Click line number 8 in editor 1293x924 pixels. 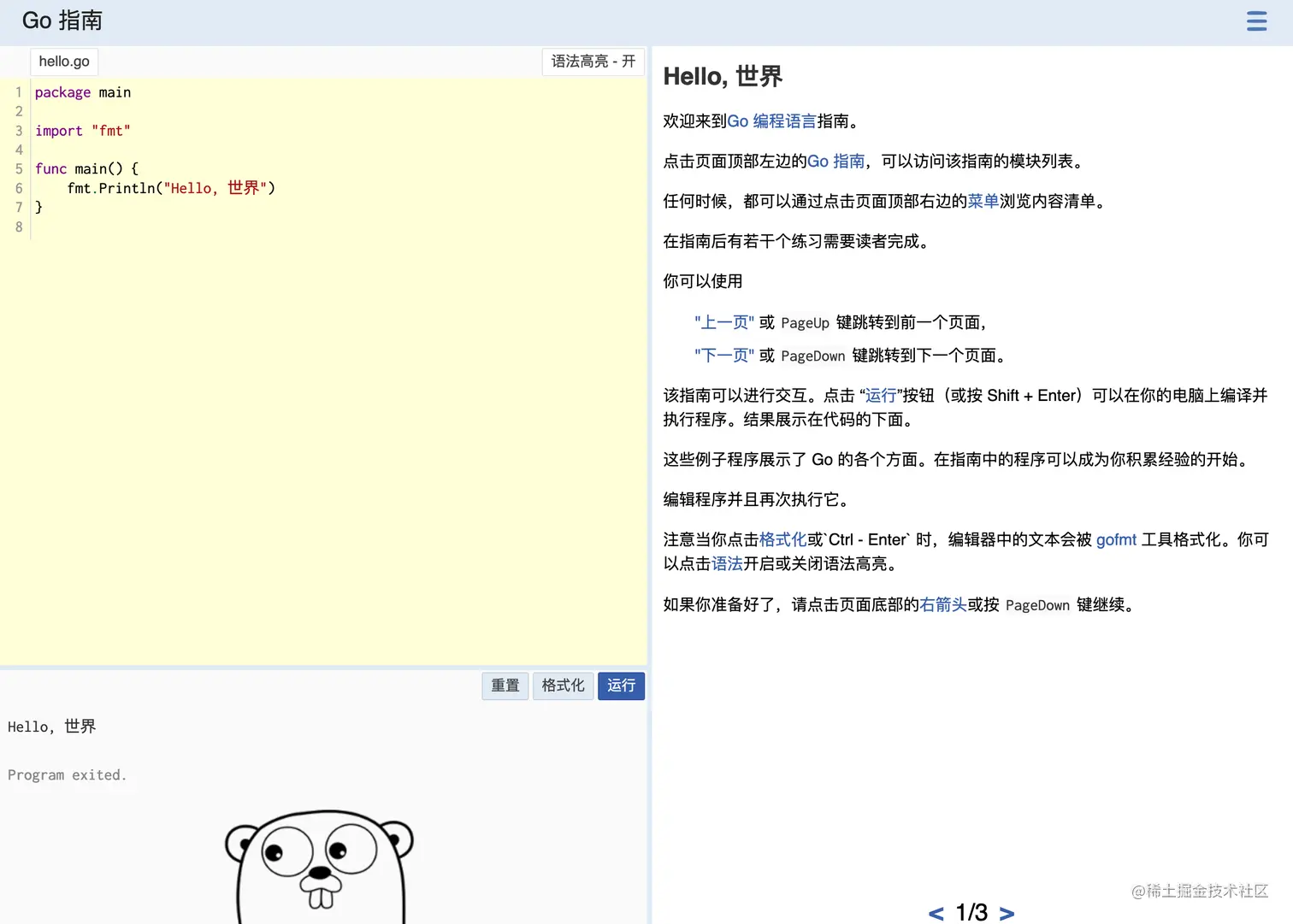[19, 227]
